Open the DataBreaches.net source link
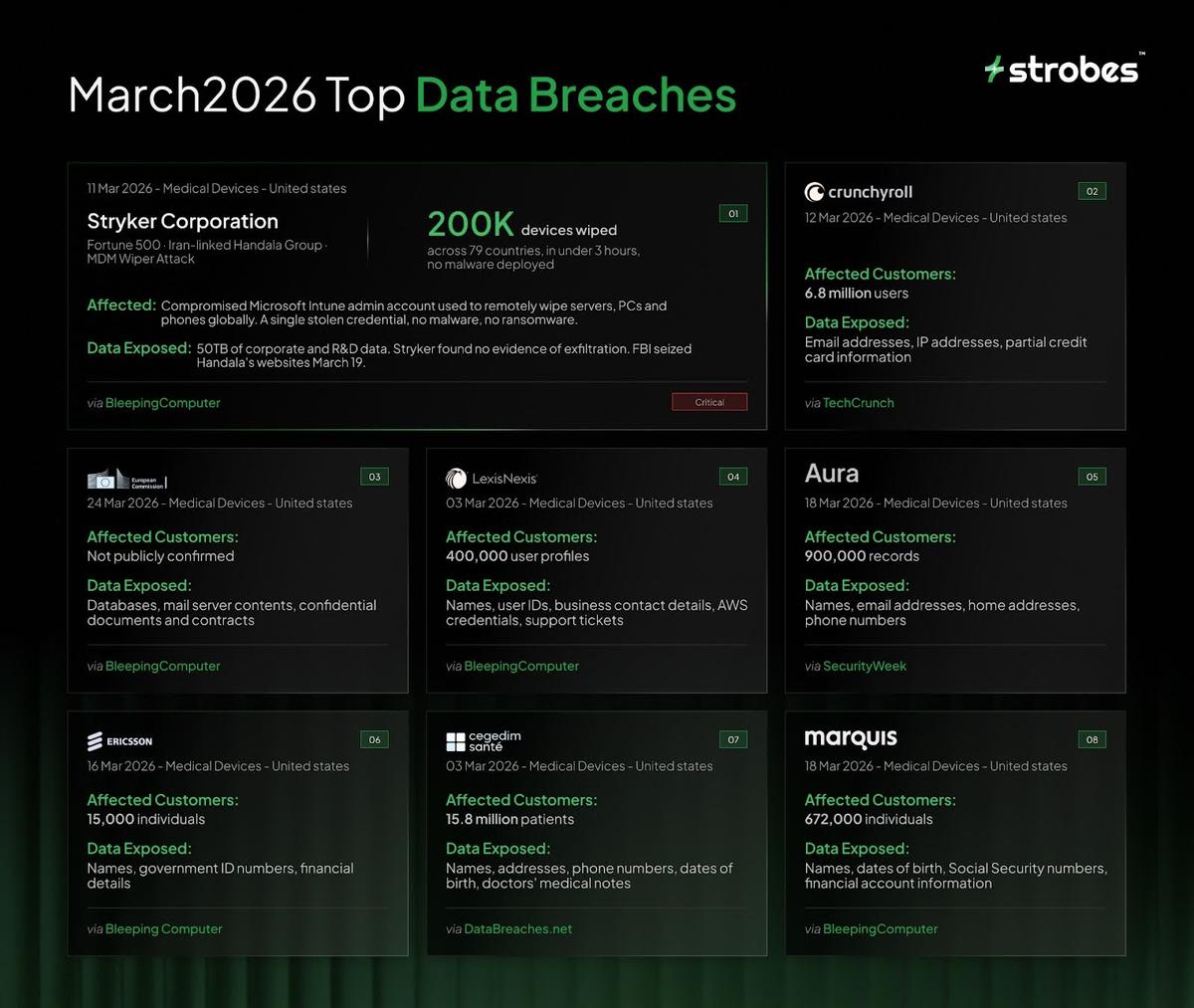Viewport: 1194px width, 1008px height. [x=518, y=928]
